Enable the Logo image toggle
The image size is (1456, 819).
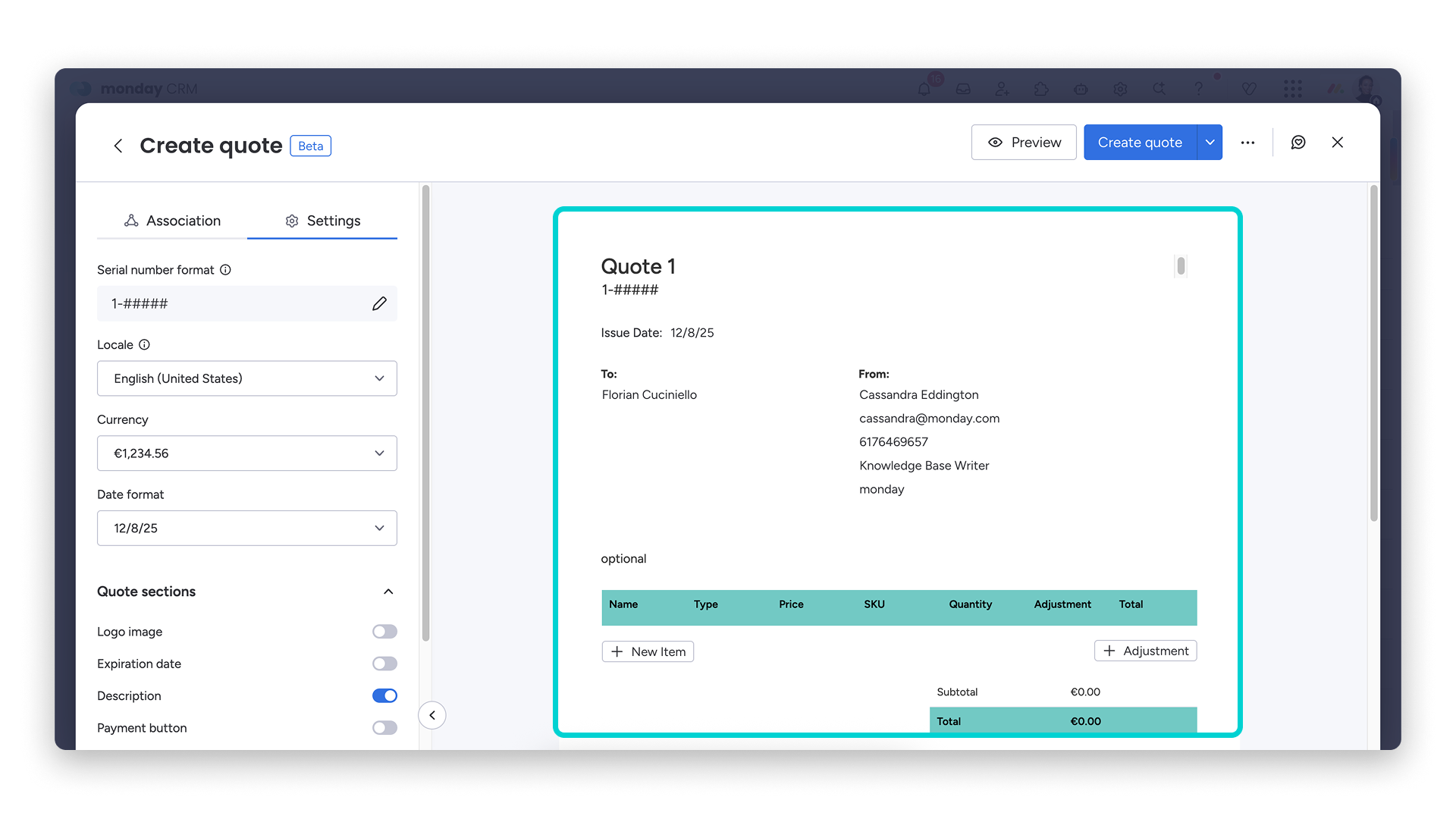click(384, 632)
